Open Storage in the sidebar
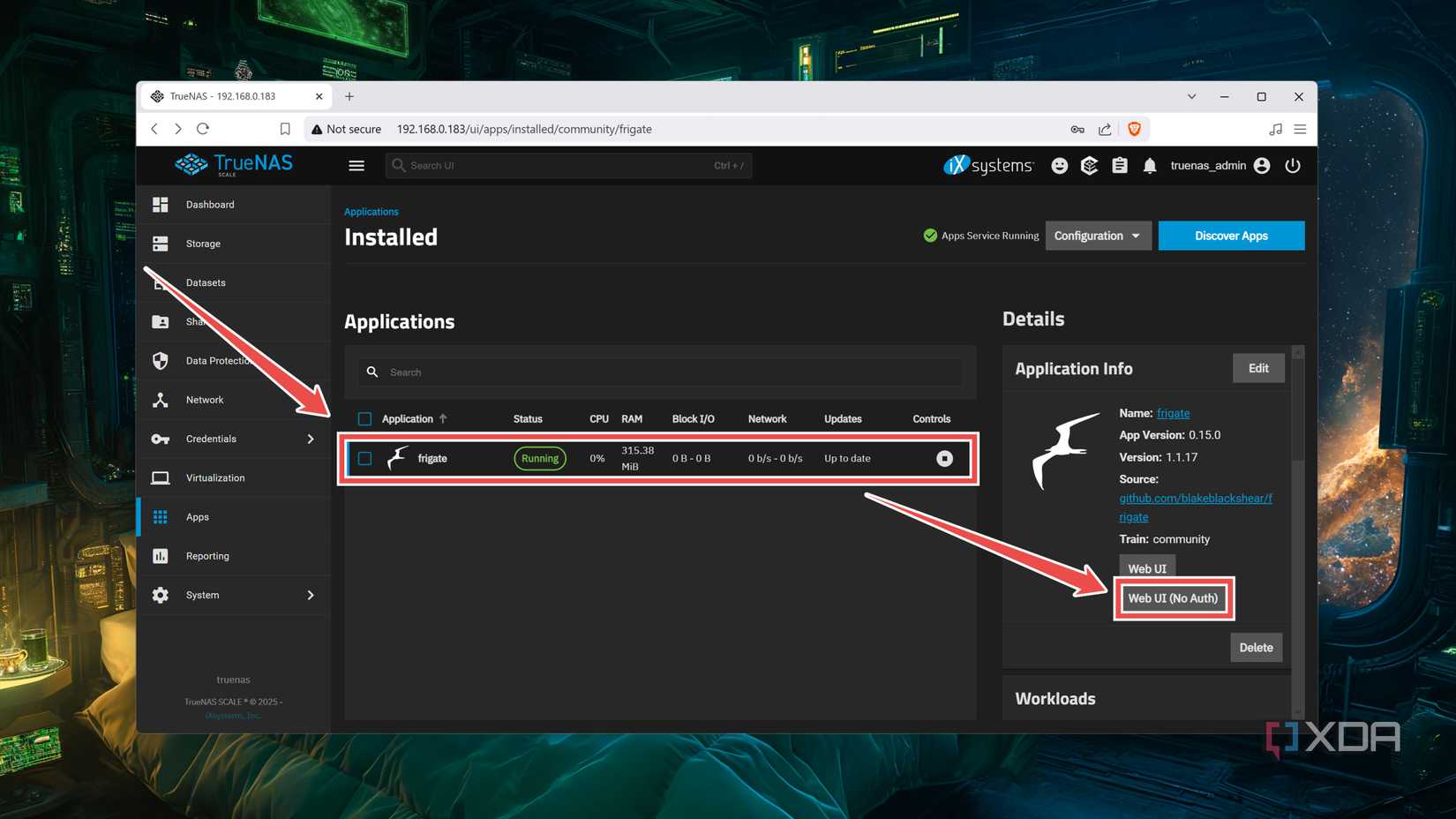The width and height of the screenshot is (1456, 819). 234,244
